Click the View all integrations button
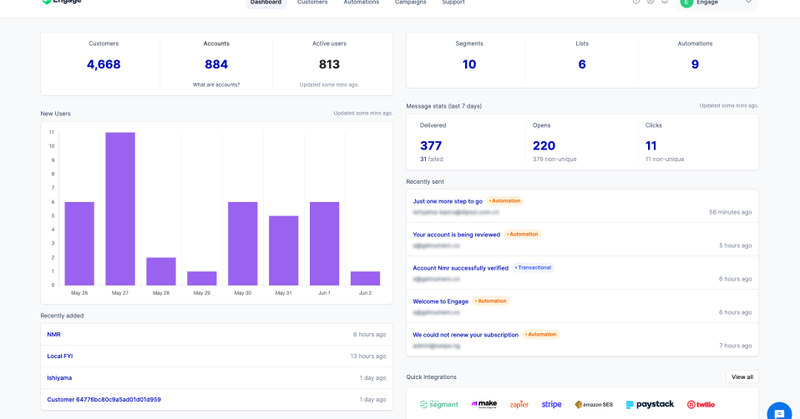 (x=742, y=377)
